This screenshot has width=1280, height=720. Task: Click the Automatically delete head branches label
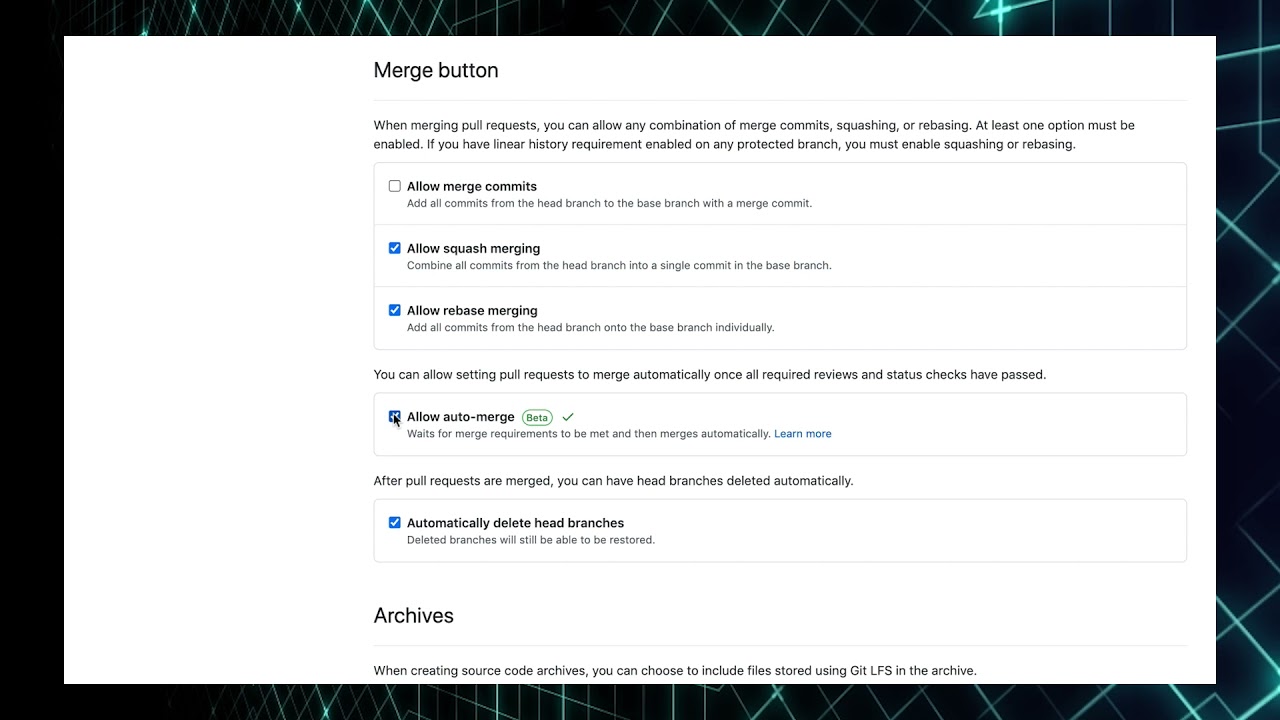(515, 523)
